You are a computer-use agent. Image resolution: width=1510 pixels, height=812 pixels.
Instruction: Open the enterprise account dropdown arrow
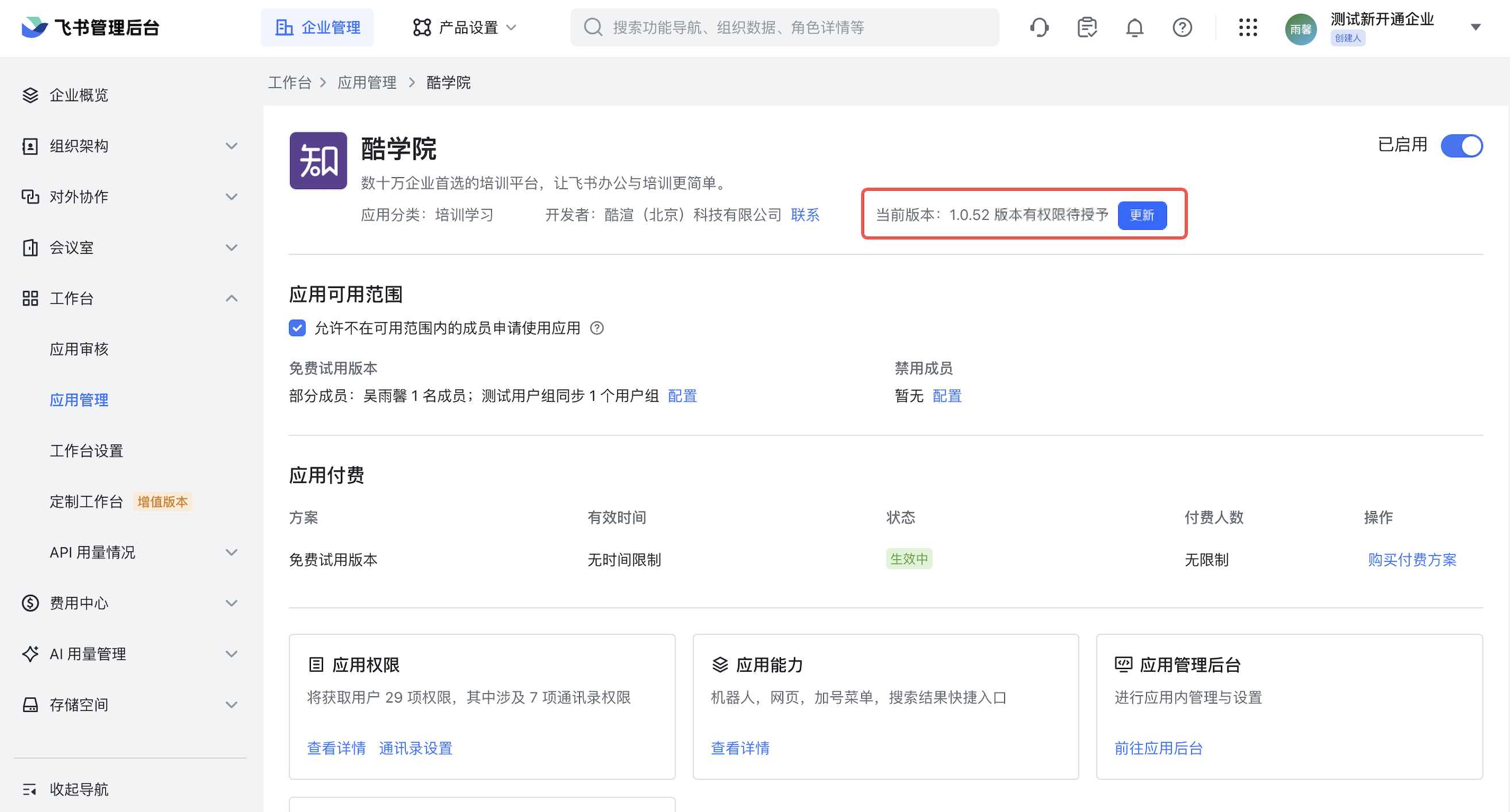tap(1476, 27)
